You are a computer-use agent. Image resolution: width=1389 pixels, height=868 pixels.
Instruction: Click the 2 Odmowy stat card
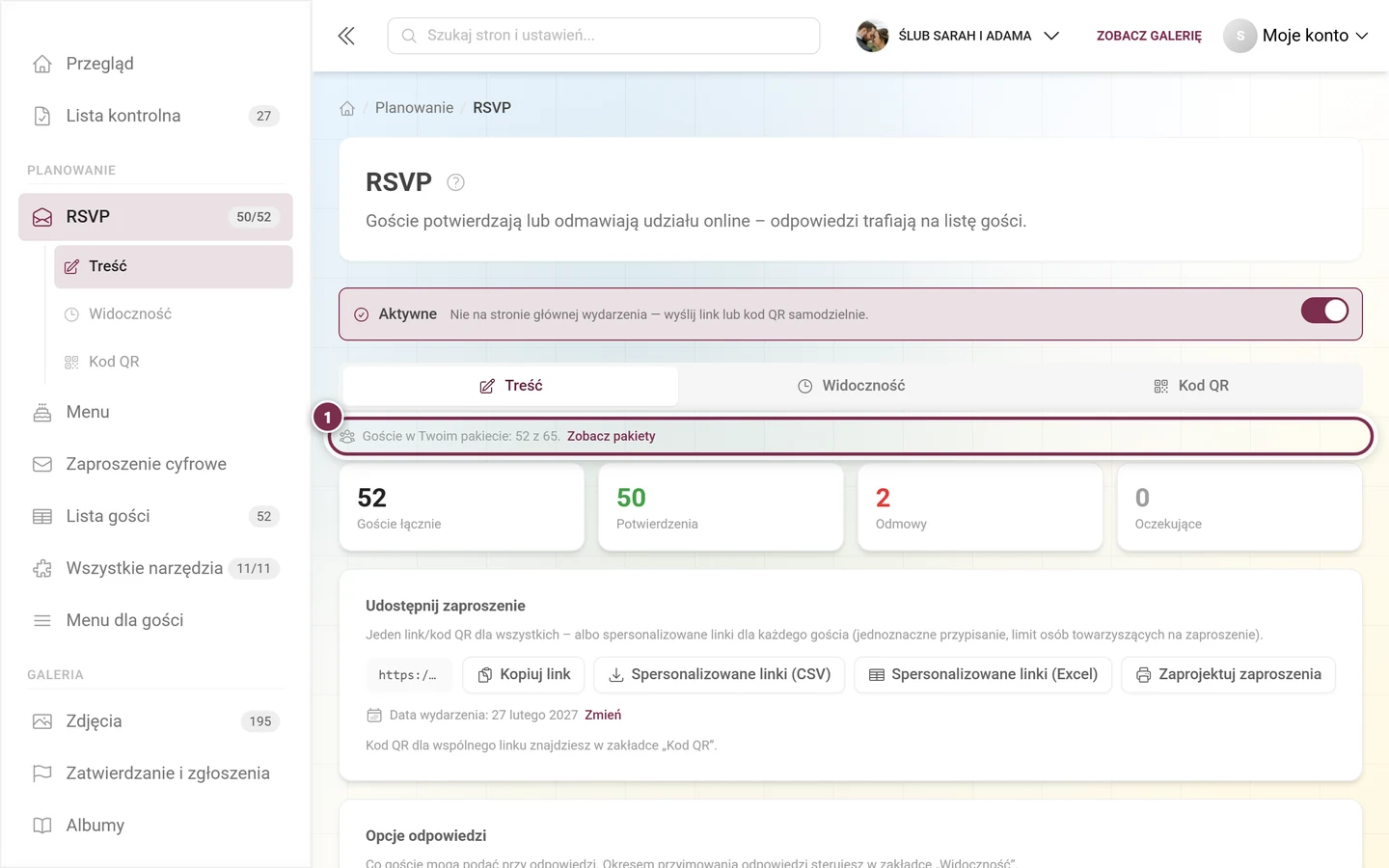[980, 507]
